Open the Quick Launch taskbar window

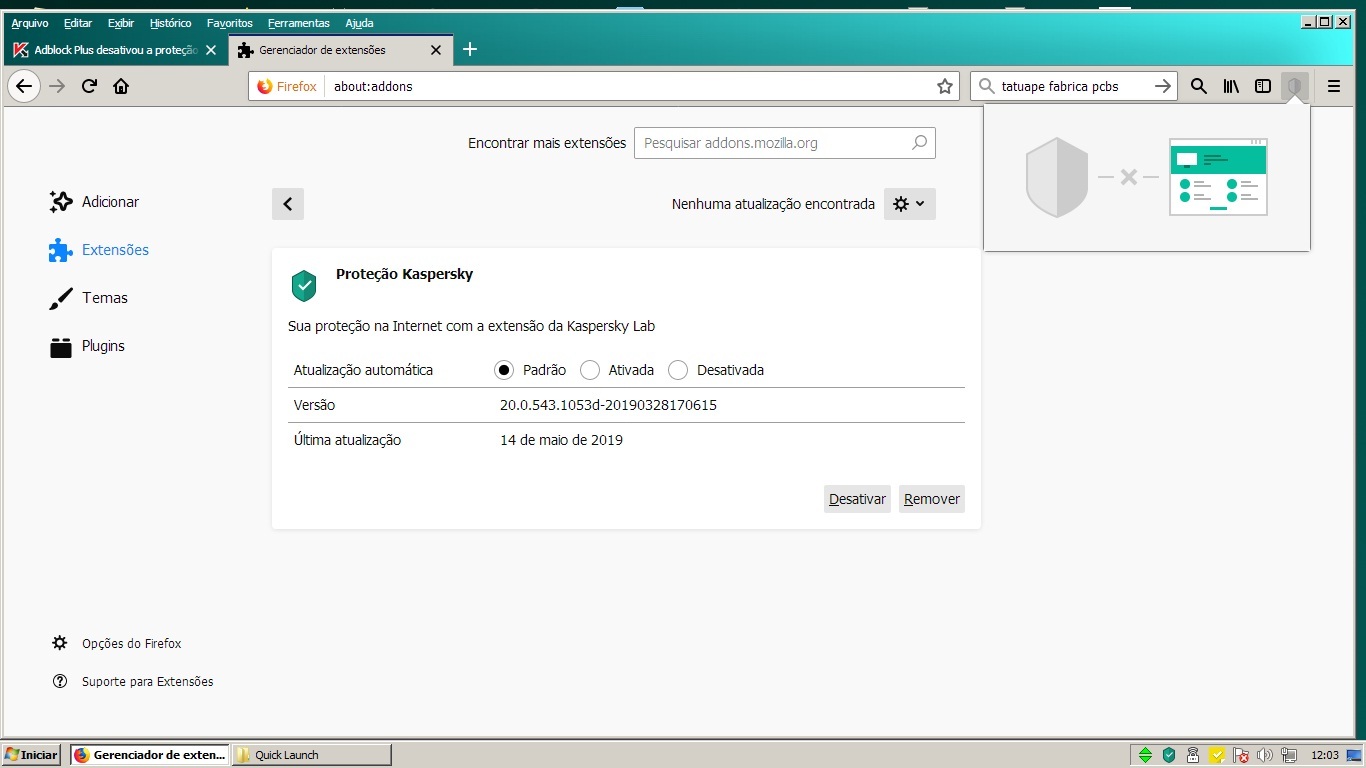pos(312,755)
